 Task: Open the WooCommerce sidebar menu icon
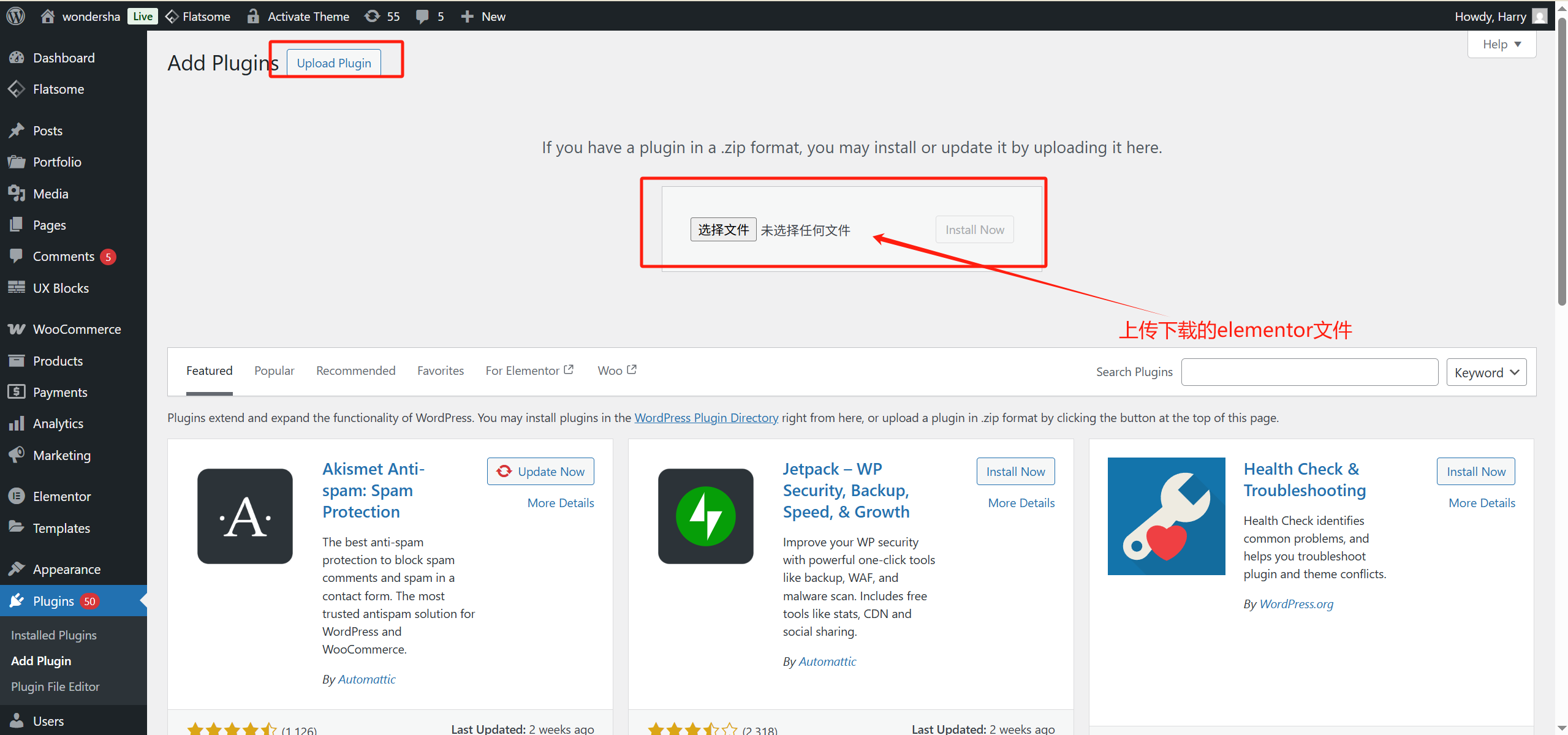point(17,329)
